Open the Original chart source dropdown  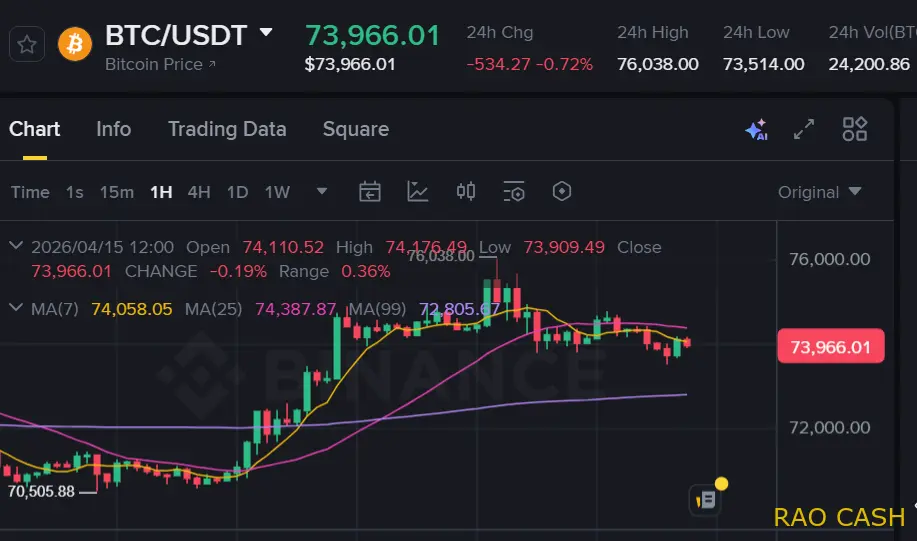pos(819,192)
